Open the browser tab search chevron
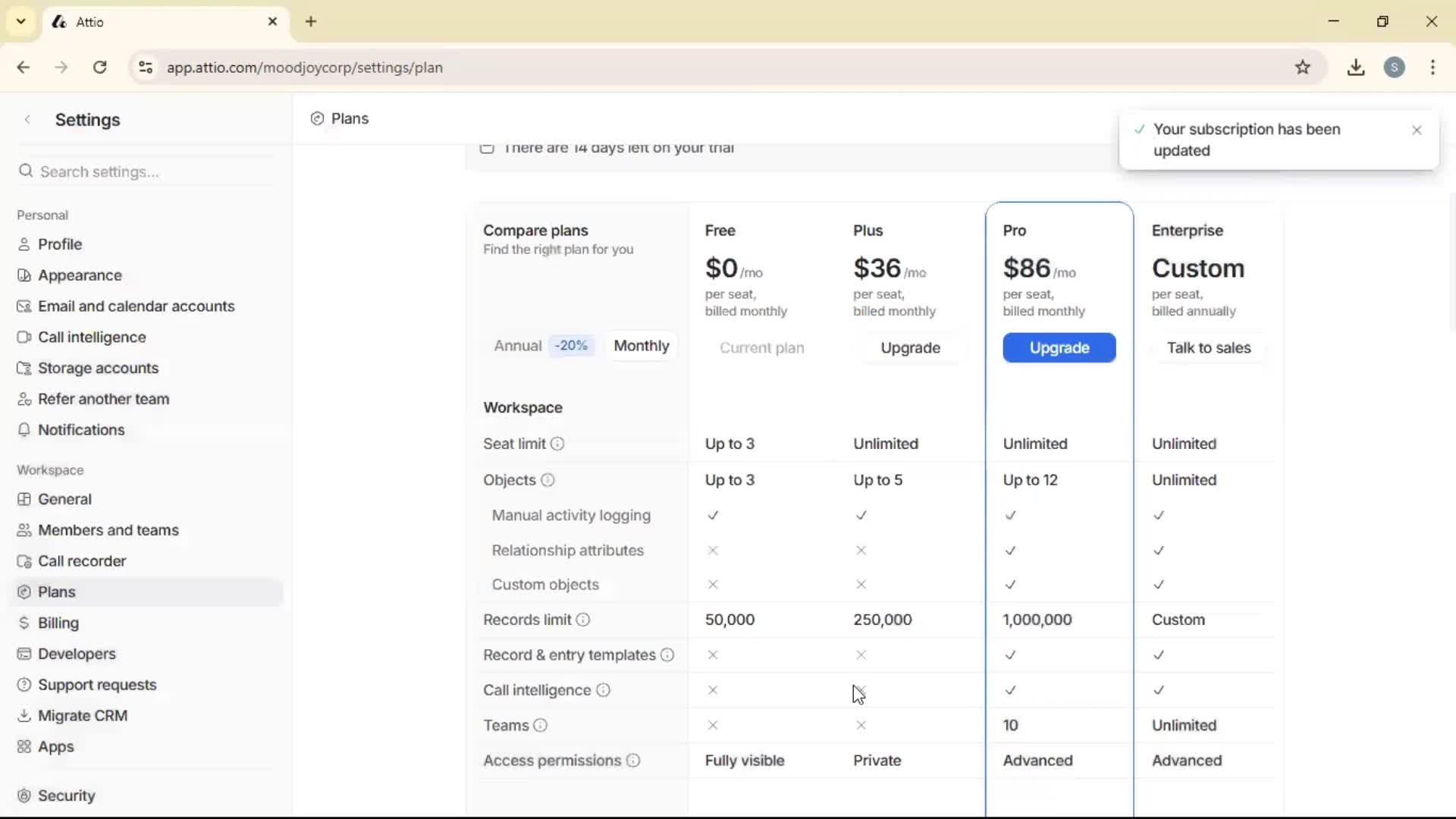This screenshot has width=1456, height=819. [20, 21]
